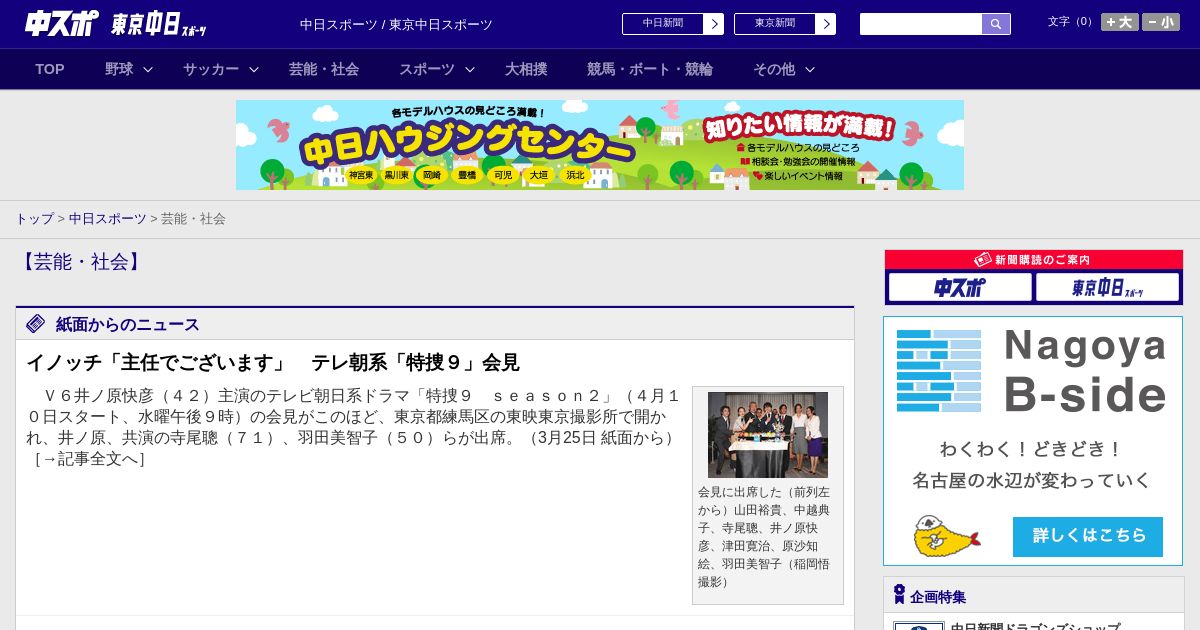Click the photo caption 会見に出席した
1200x630 pixels.
pyautogui.click(x=764, y=536)
